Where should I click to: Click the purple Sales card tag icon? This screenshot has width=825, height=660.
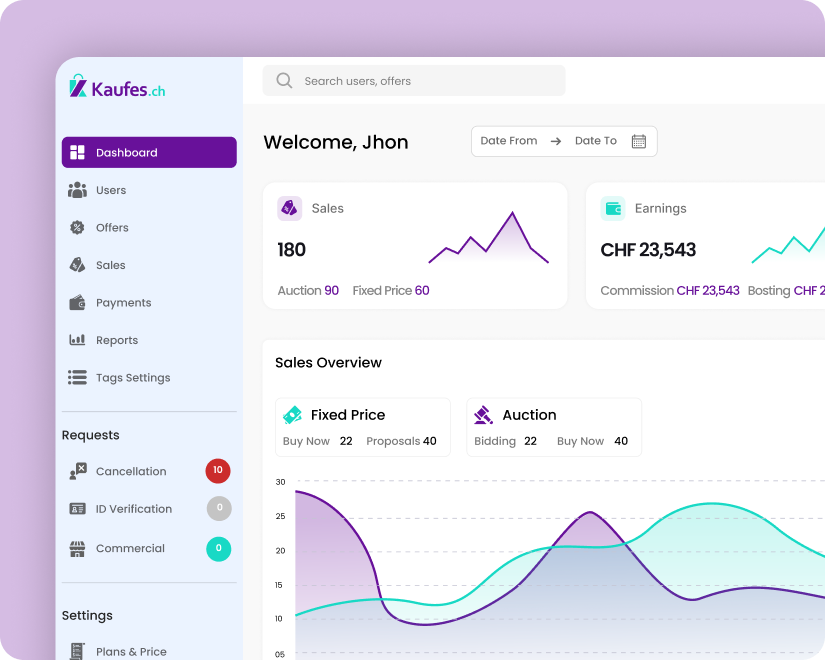click(289, 208)
